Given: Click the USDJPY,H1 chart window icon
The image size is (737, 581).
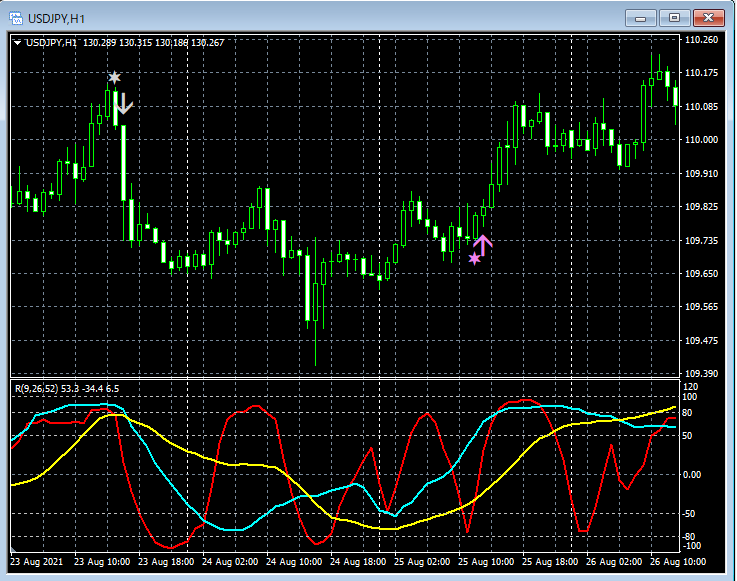Looking at the screenshot, I should pos(16,18).
